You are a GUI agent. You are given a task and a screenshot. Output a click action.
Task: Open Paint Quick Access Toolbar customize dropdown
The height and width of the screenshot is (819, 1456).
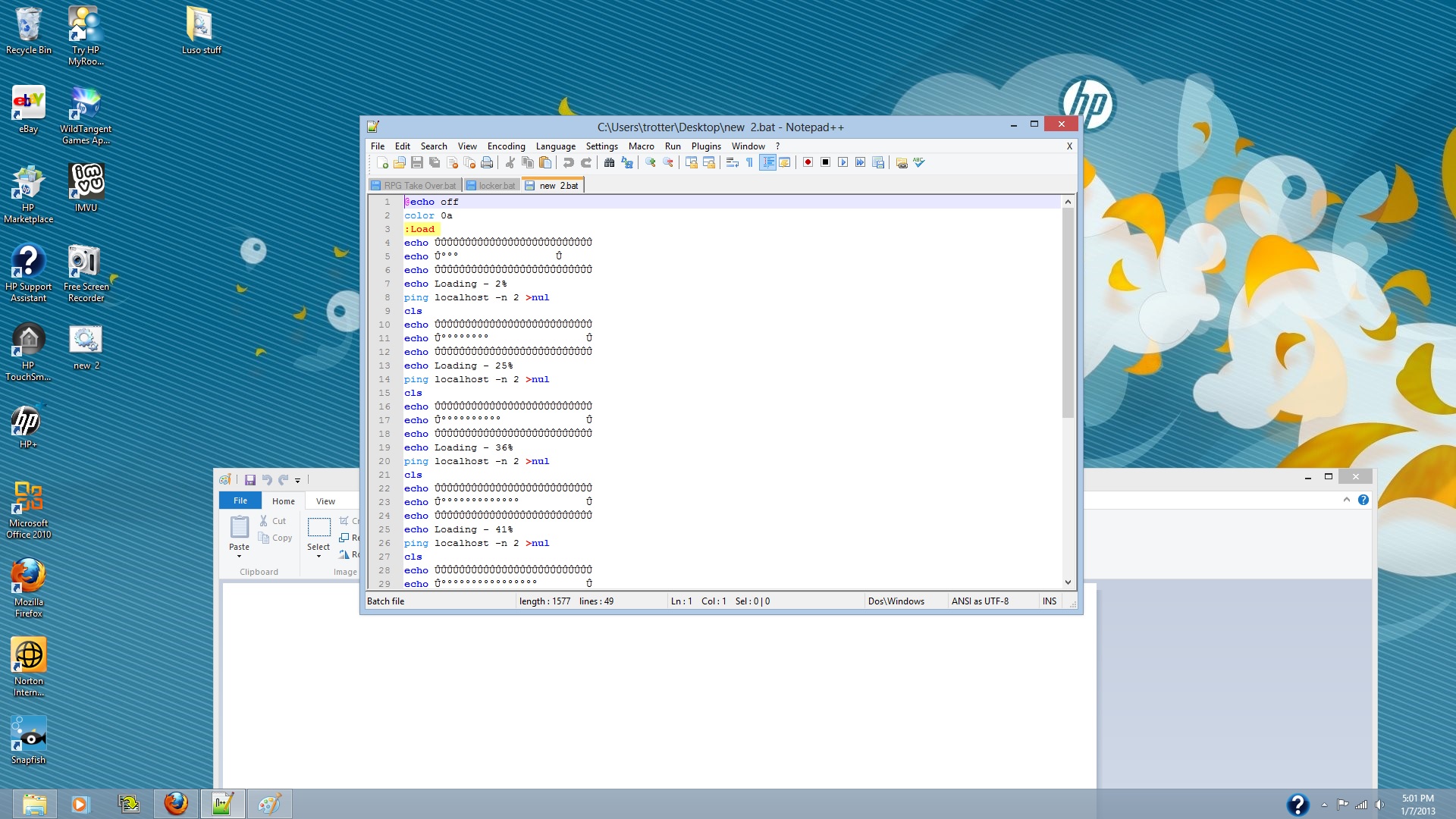(x=298, y=480)
